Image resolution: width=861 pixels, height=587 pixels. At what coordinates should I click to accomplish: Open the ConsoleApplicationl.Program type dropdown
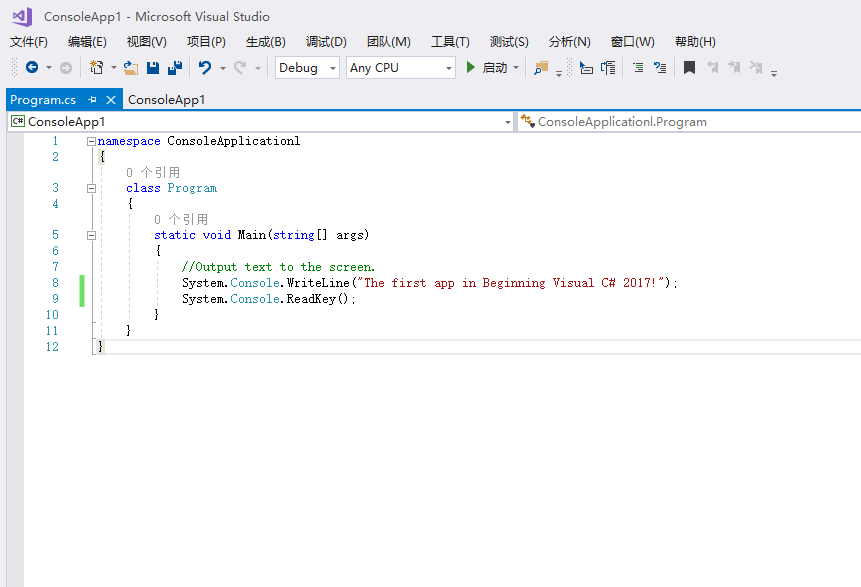(690, 122)
